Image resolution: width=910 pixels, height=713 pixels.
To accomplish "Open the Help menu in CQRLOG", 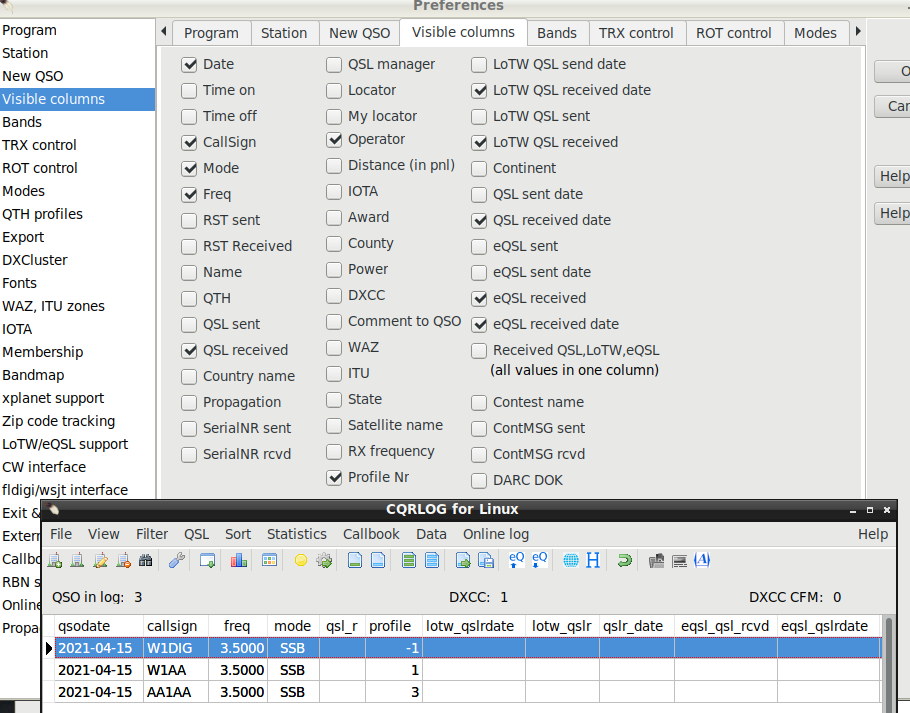I will click(x=873, y=534).
